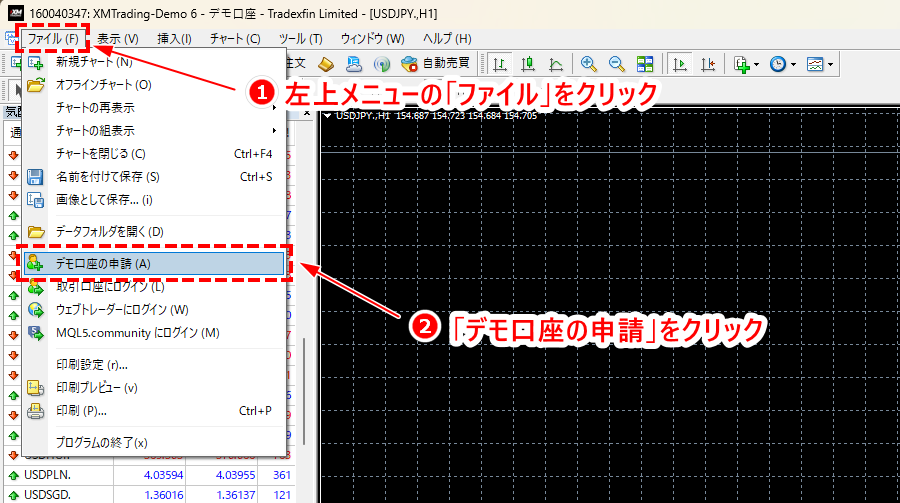Toggle chart auto scroll
Image resolution: width=900 pixels, height=503 pixels.
point(680,64)
